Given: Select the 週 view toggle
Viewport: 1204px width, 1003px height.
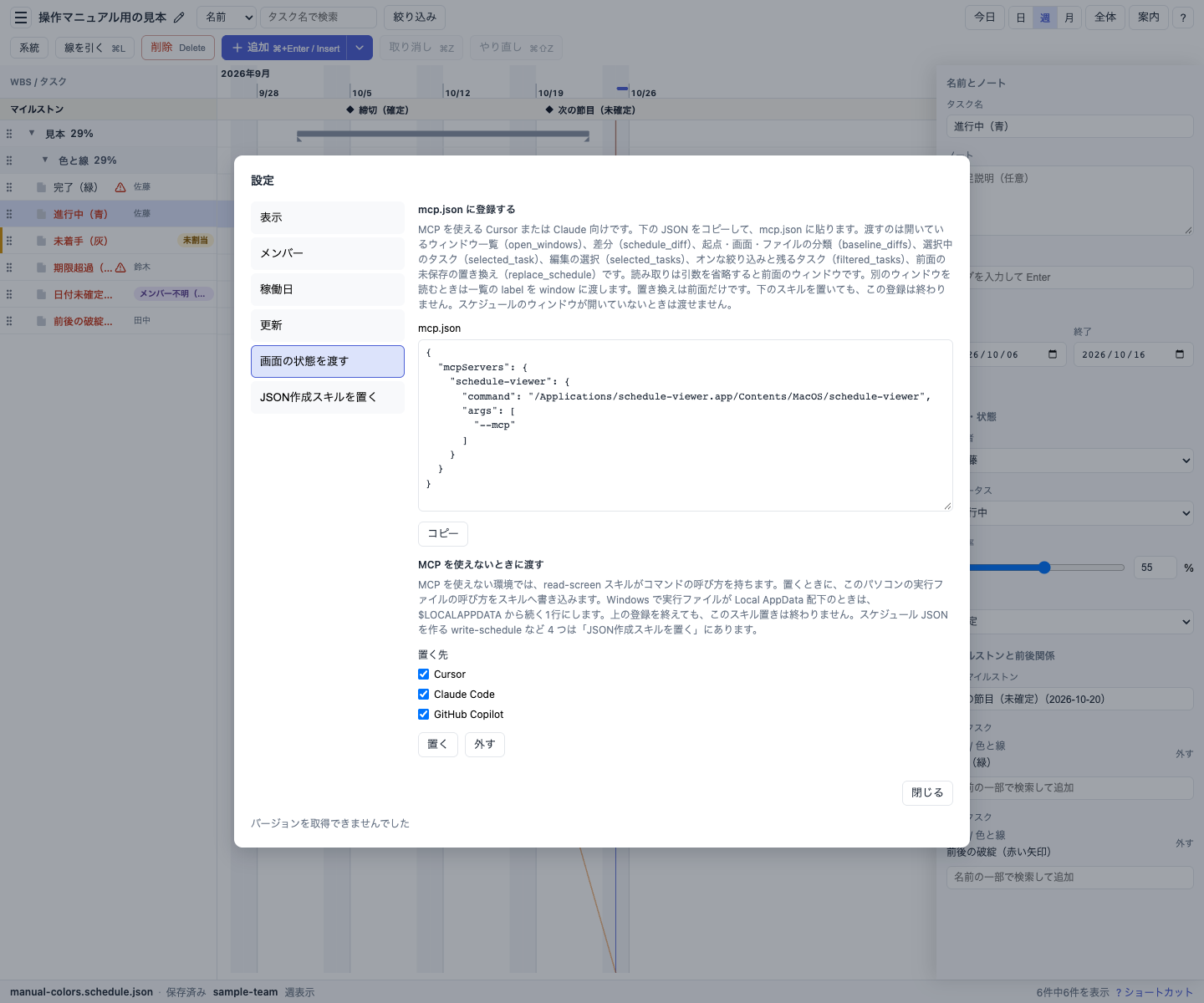Looking at the screenshot, I should tap(1045, 18).
